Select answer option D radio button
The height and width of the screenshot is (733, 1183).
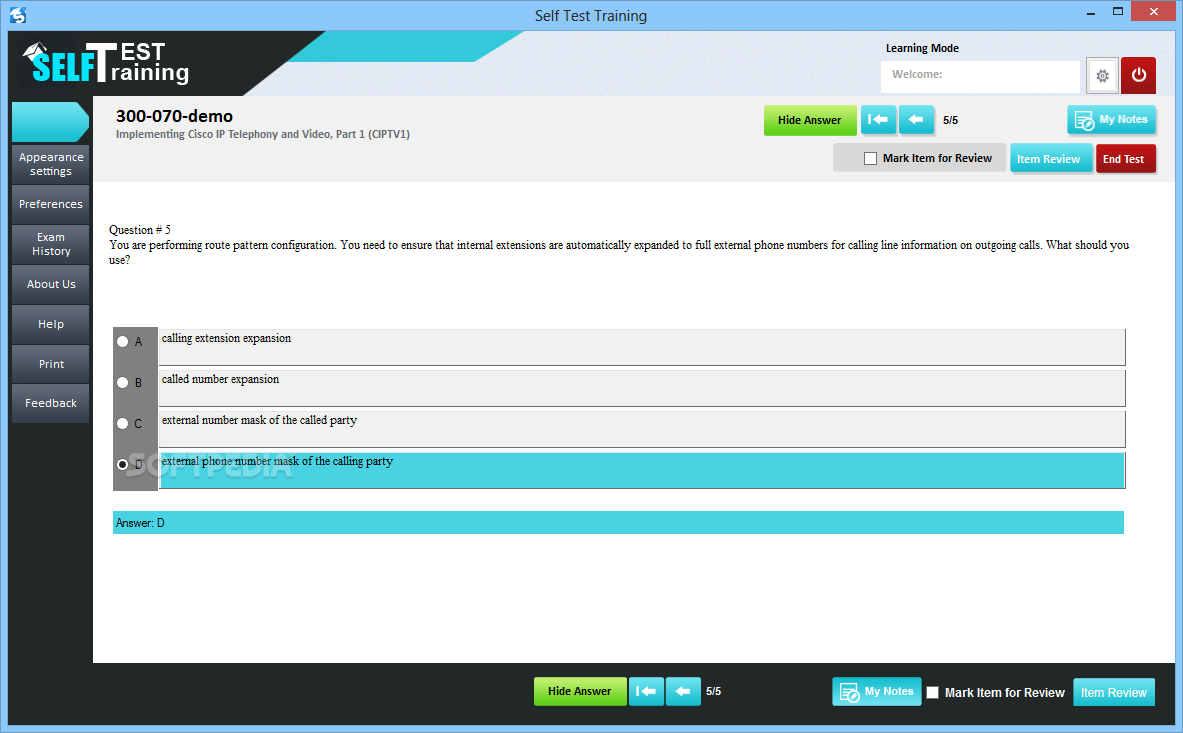pyautogui.click(x=122, y=465)
